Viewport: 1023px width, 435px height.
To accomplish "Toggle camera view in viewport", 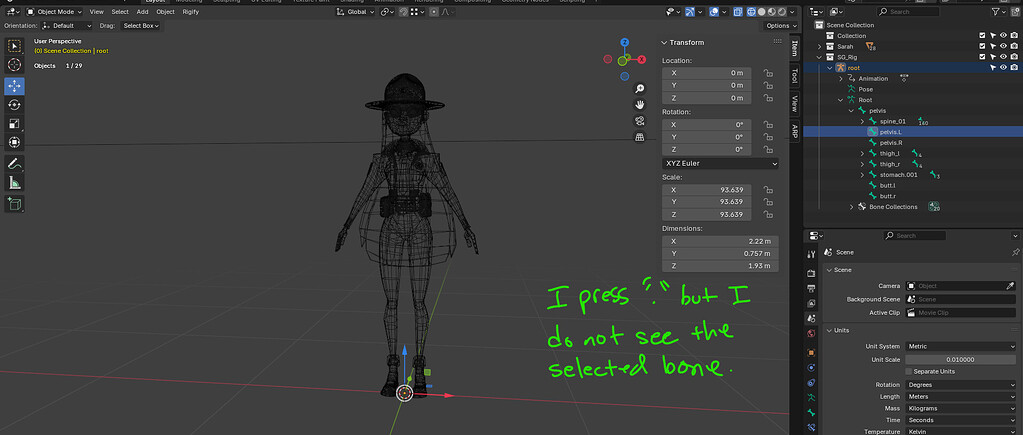I will pos(640,121).
